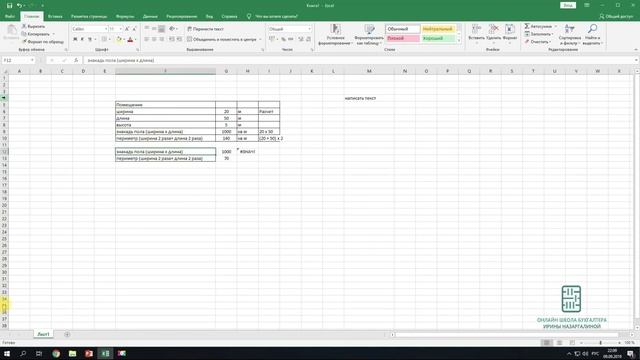This screenshot has height=360, width=640.
Task: Apply cell borders button
Action: (104, 39)
